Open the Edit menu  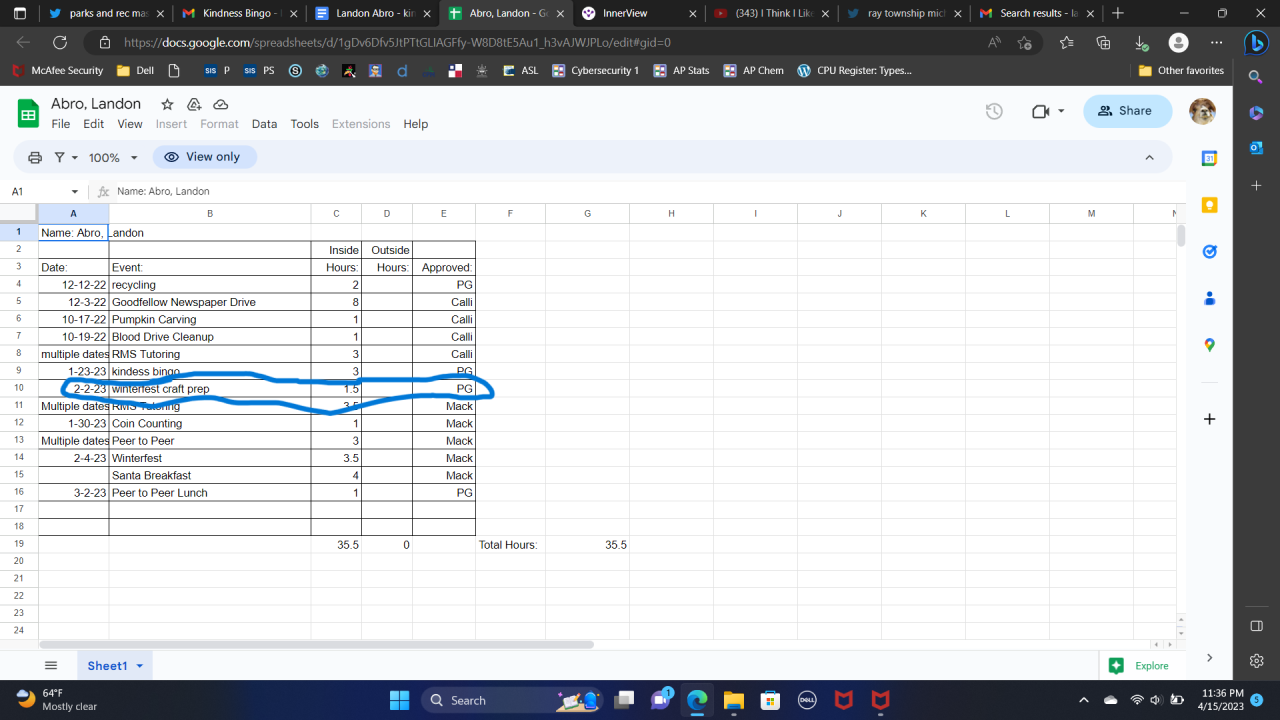[x=93, y=124]
